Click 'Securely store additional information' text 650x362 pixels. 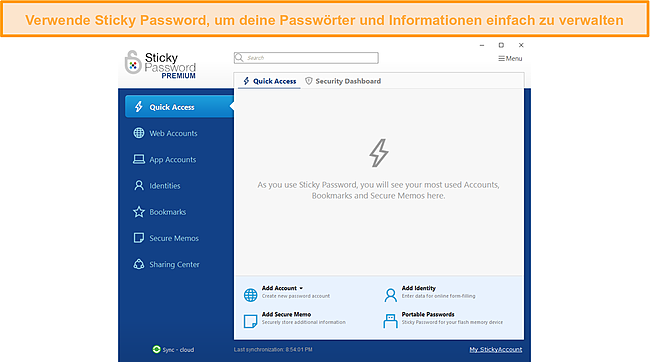tap(303, 322)
